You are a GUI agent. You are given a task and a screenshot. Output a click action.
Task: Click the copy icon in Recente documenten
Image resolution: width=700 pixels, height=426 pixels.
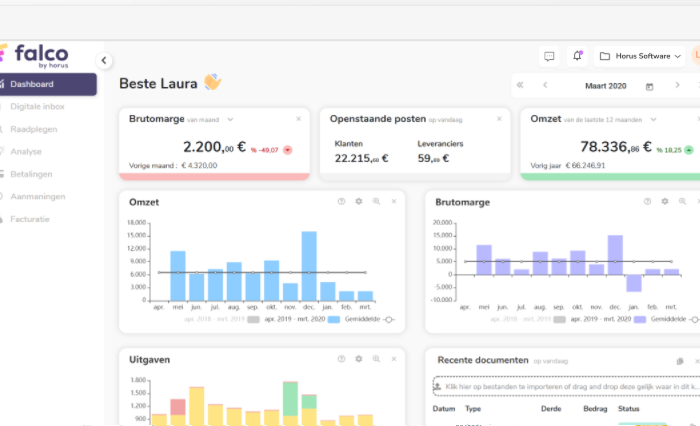coord(680,361)
